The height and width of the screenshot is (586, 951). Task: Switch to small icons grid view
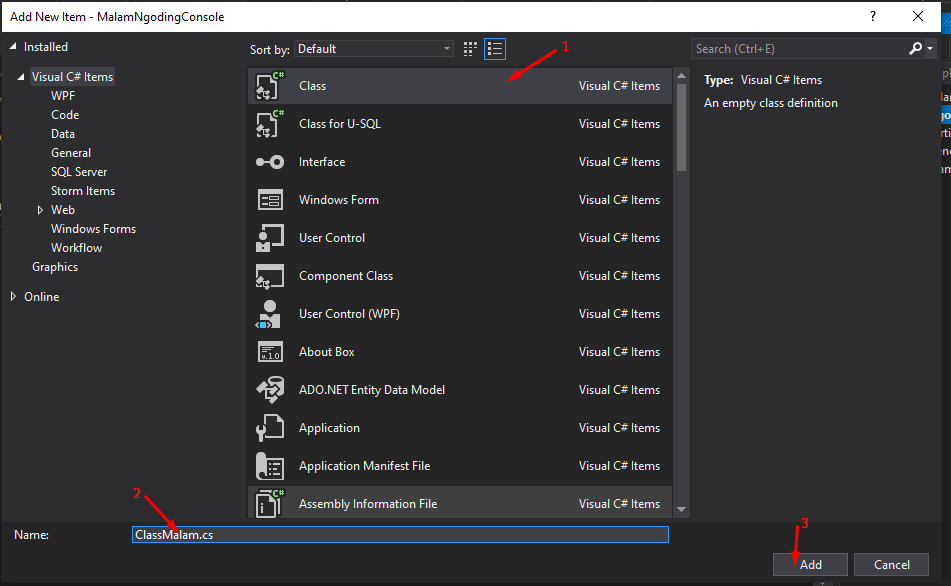click(470, 49)
